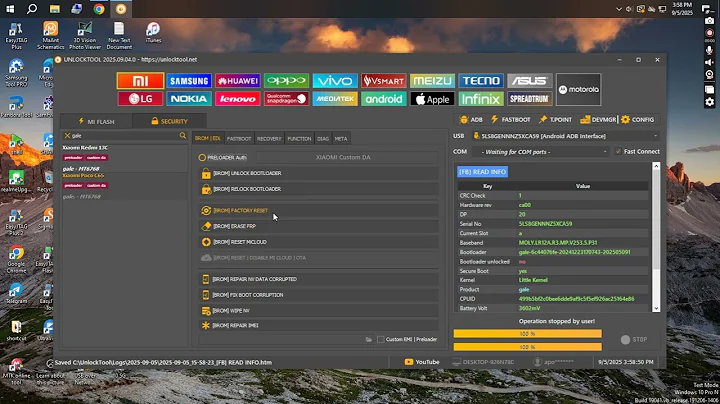Image resolution: width=720 pixels, height=404 pixels.
Task: Choose the Qualcomm Snapdragon tile
Action: (286, 99)
